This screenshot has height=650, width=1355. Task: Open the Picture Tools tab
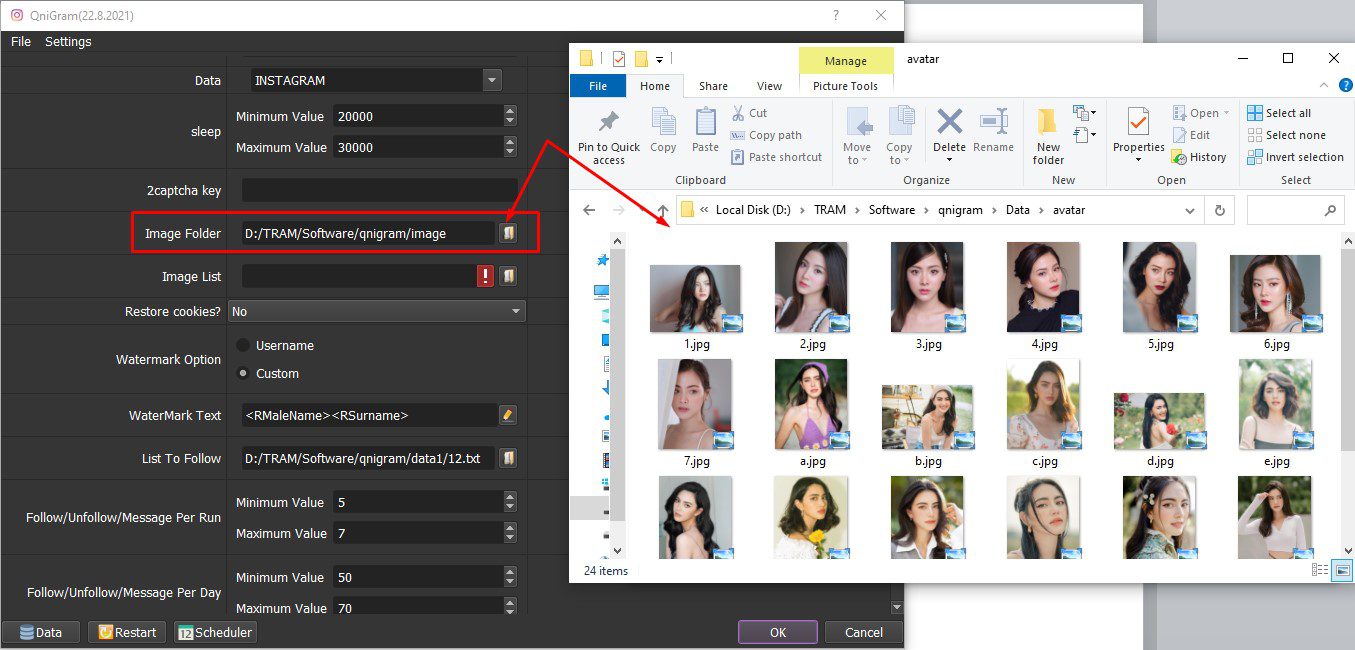845,86
